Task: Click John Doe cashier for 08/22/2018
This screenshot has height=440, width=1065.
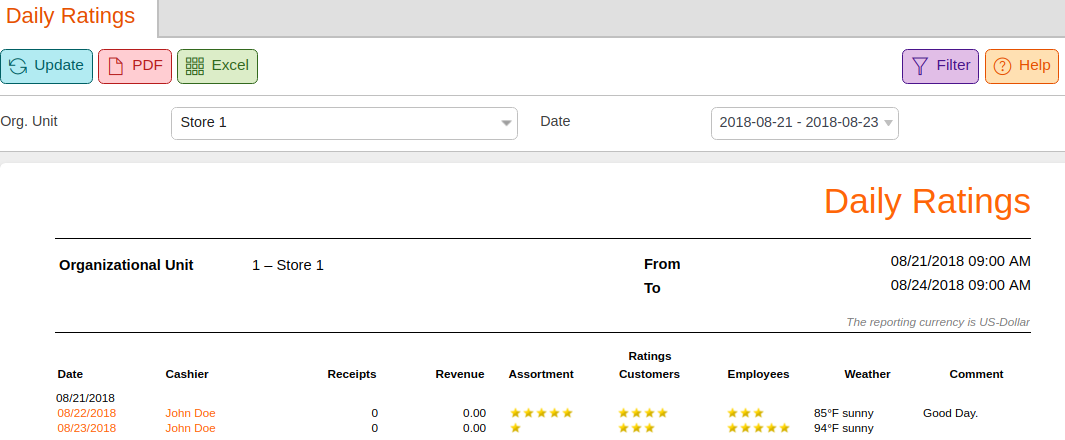Action: click(x=190, y=413)
